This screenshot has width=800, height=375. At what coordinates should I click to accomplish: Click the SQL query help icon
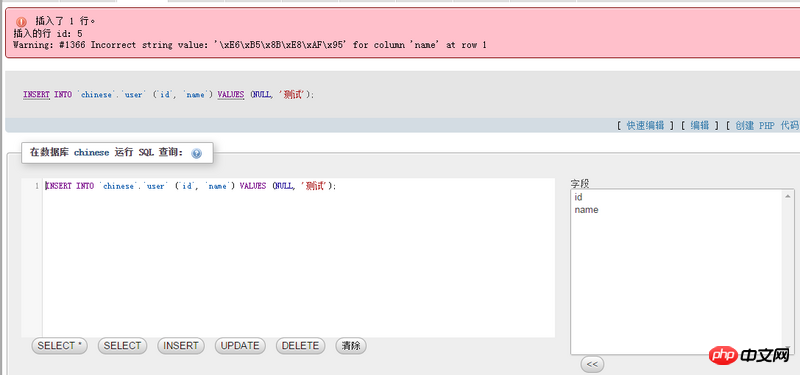pyautogui.click(x=196, y=153)
